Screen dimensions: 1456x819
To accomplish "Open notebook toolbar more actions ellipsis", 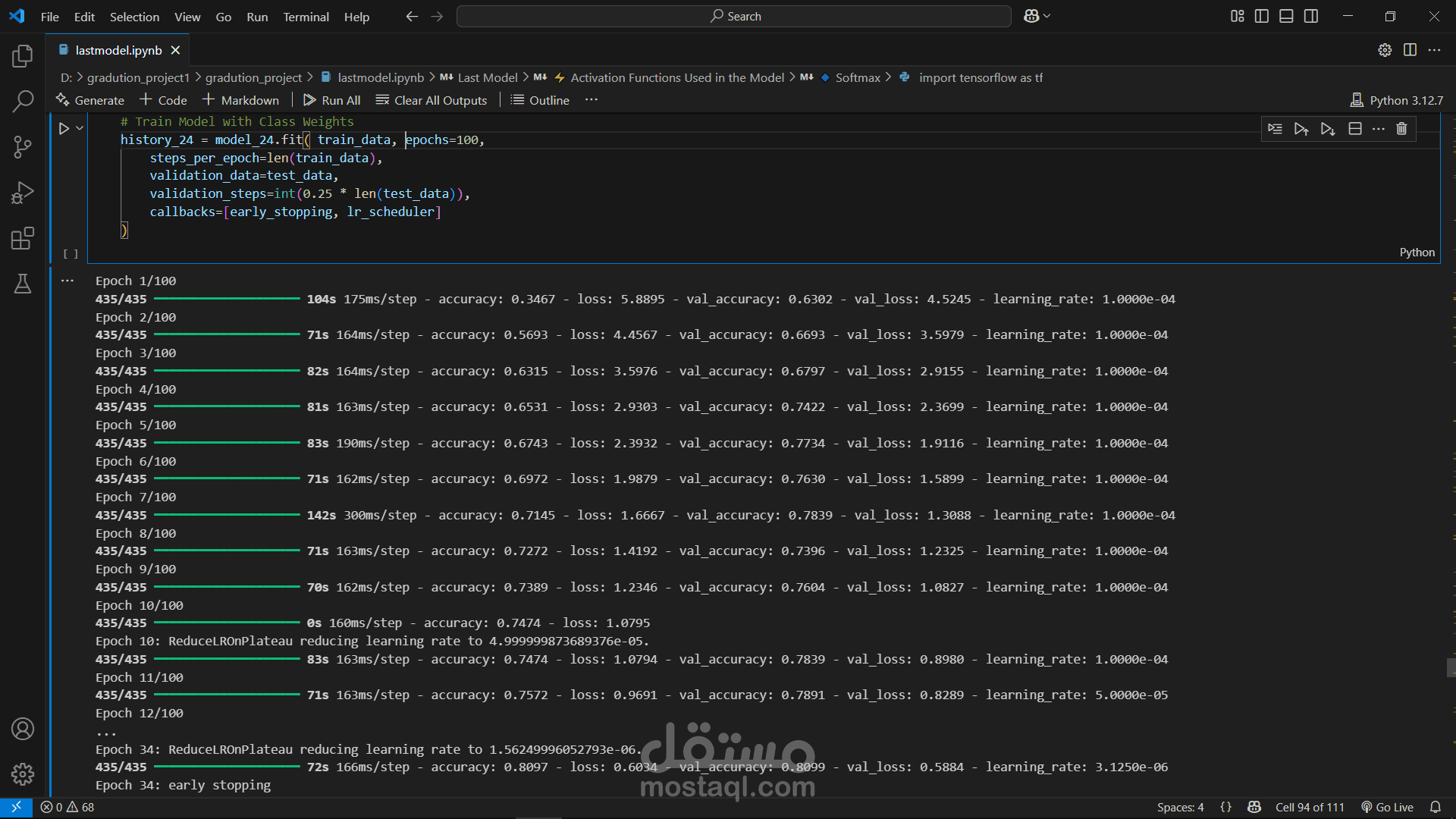I will coord(591,100).
